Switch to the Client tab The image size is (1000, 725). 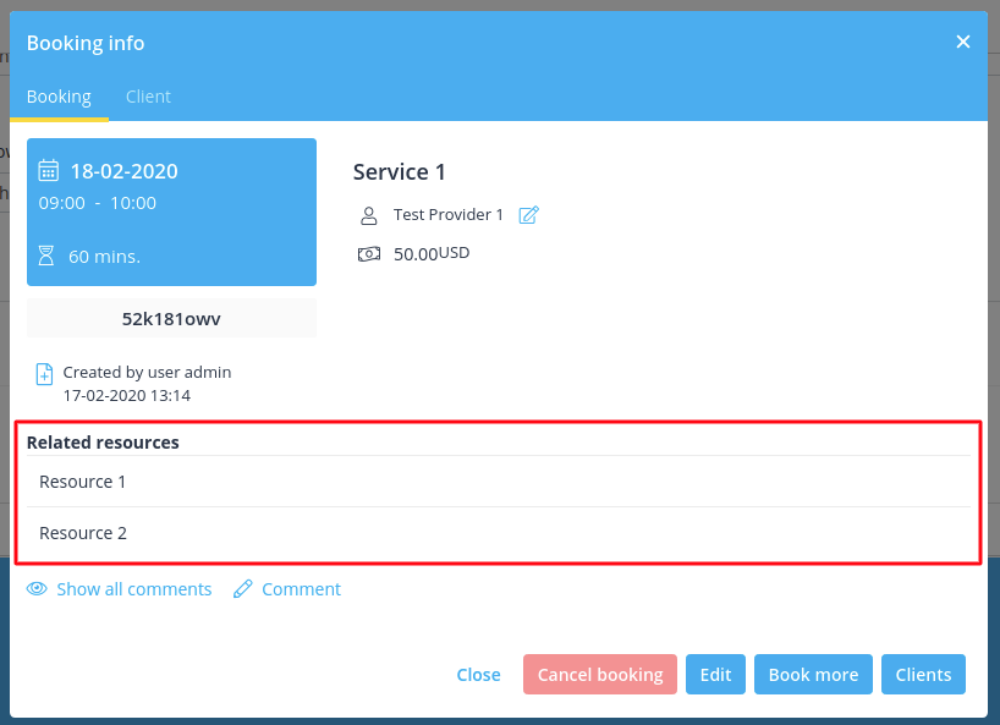[x=148, y=97]
